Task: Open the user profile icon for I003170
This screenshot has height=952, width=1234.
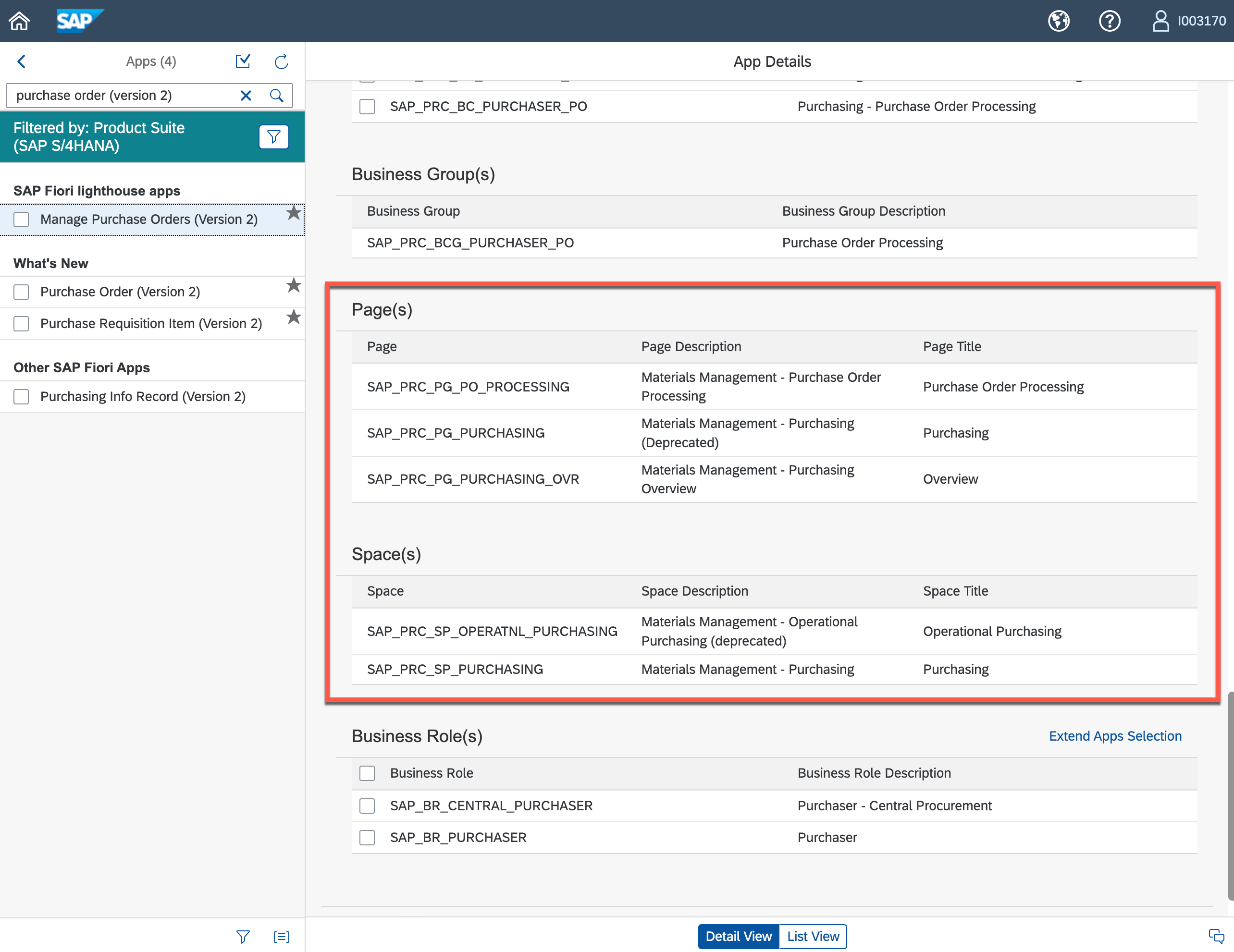Action: [1160, 21]
